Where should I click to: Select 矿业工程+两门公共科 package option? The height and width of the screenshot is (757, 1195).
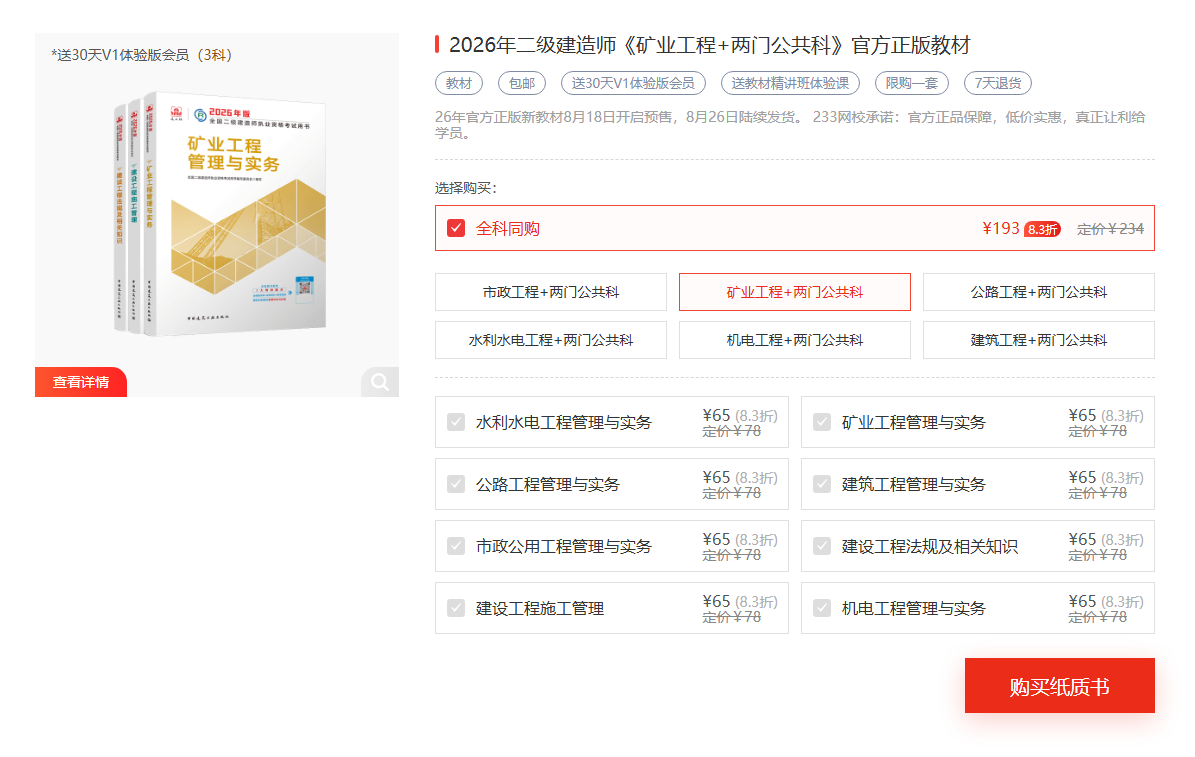[794, 292]
